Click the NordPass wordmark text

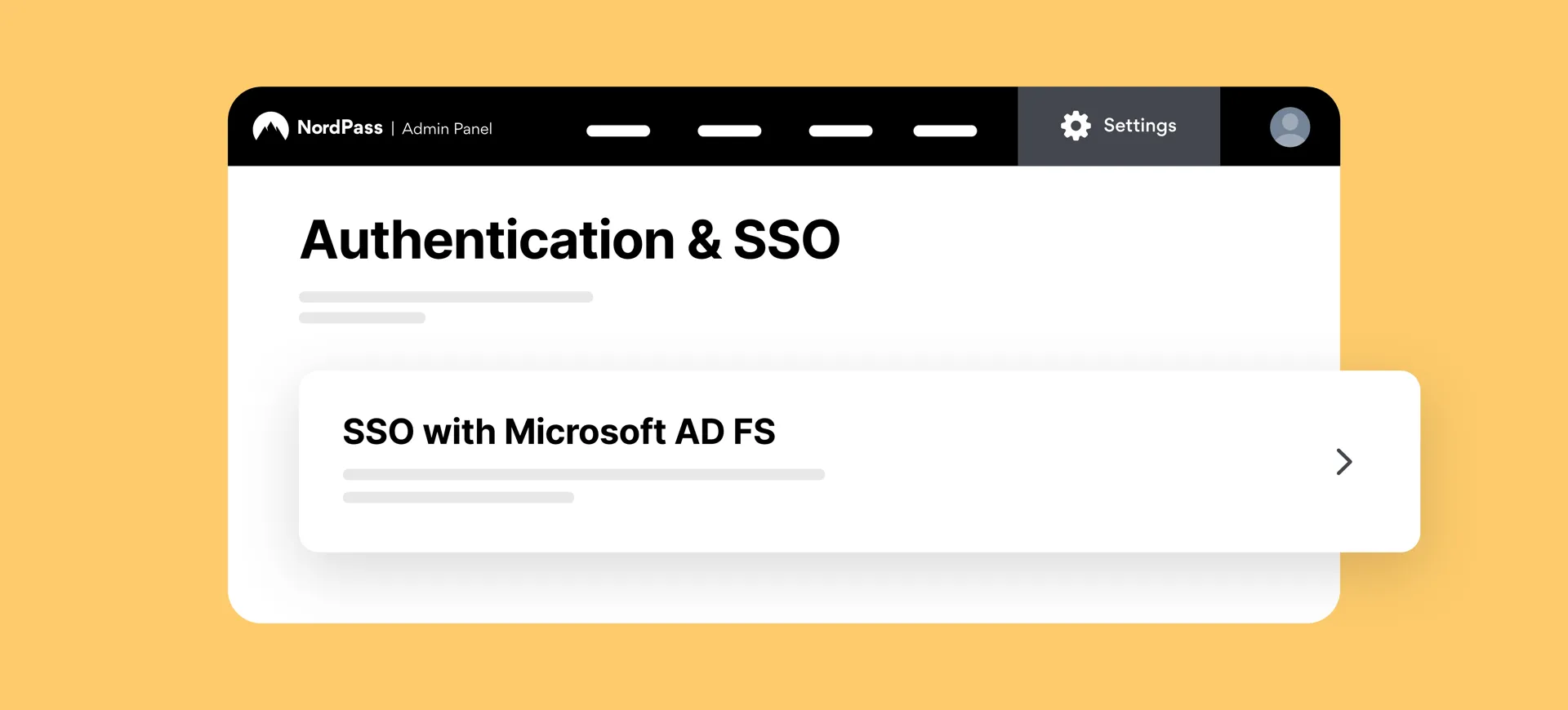click(x=340, y=127)
